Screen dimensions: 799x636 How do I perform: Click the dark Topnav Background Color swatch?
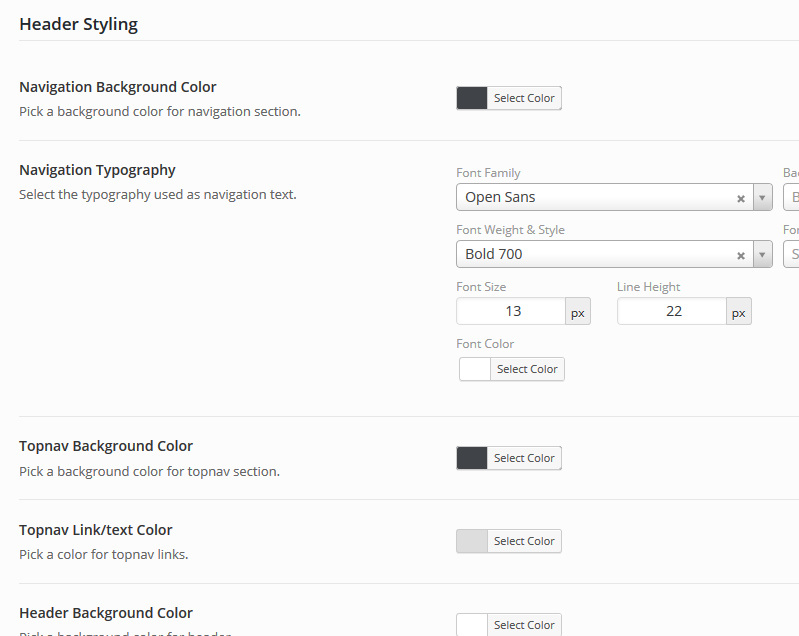point(472,458)
